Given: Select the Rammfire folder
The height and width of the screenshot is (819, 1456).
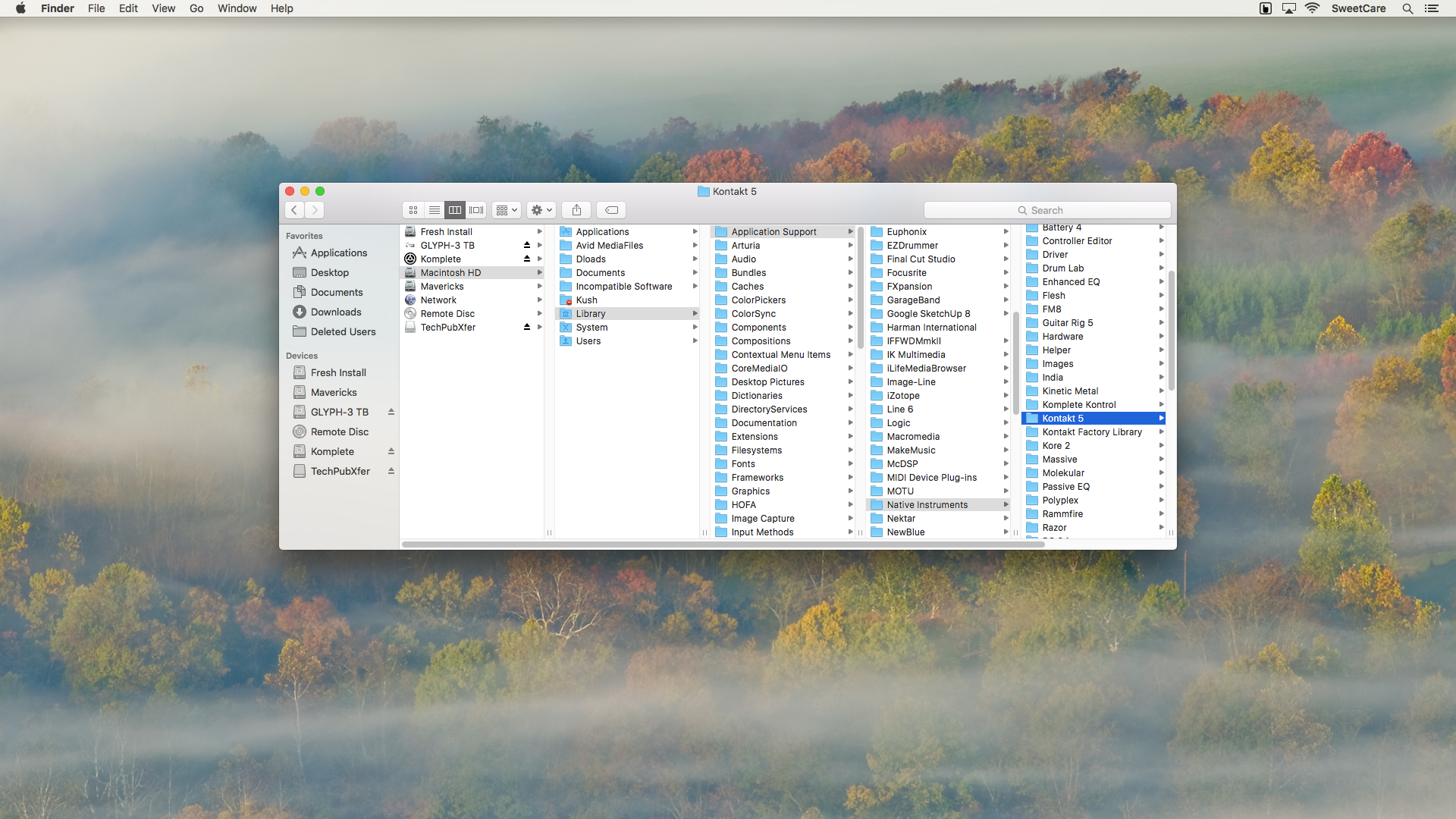Looking at the screenshot, I should tap(1094, 514).
